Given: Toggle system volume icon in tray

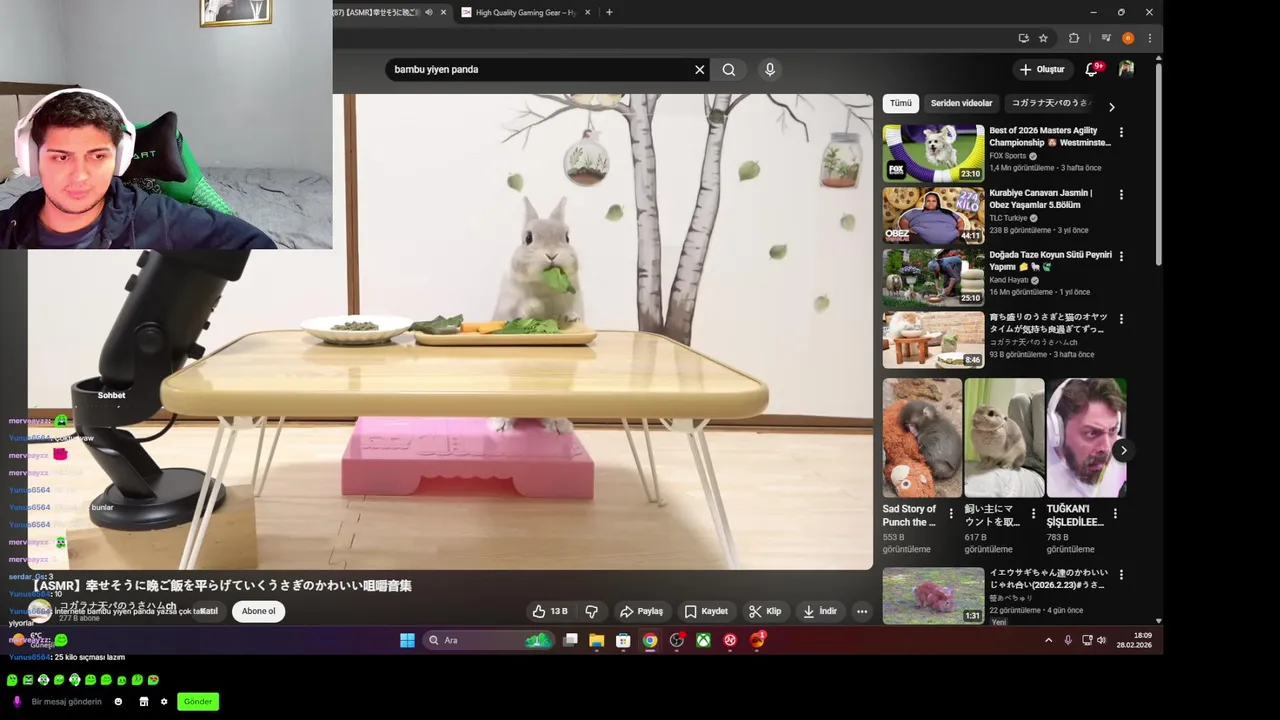Looking at the screenshot, I should point(1102,640).
